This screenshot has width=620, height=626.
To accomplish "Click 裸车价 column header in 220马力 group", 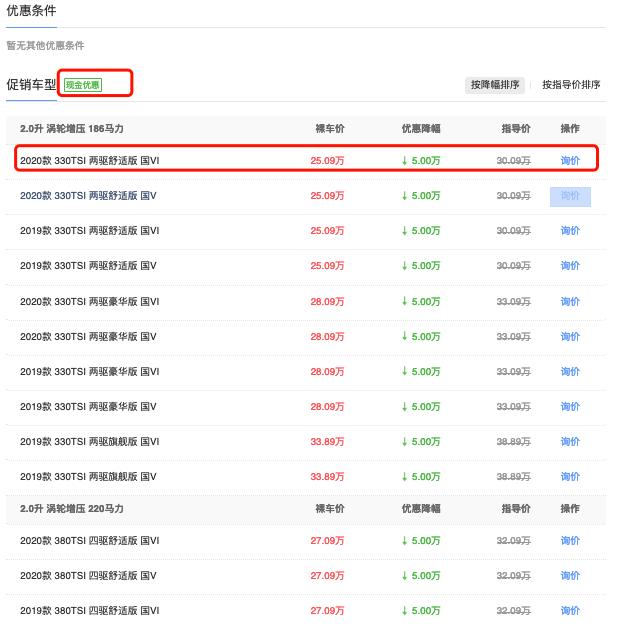I will click(x=330, y=509).
